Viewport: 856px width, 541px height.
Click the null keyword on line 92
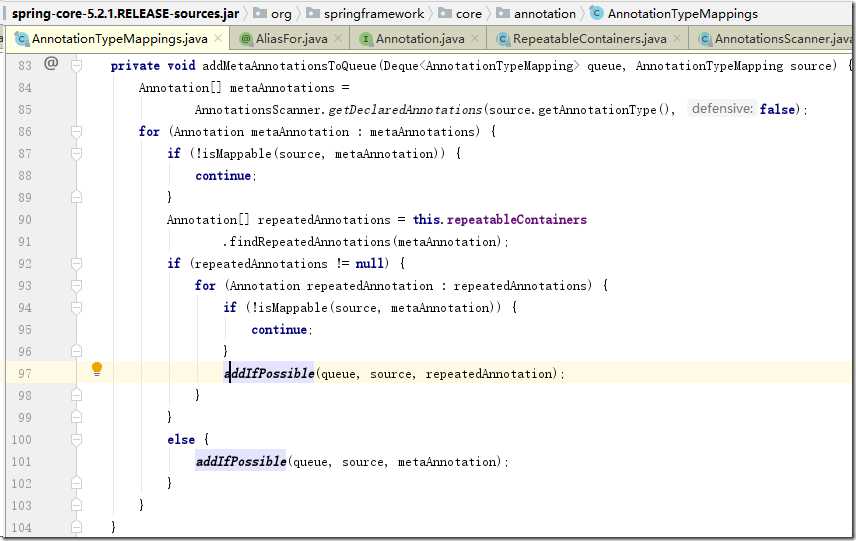coord(370,264)
